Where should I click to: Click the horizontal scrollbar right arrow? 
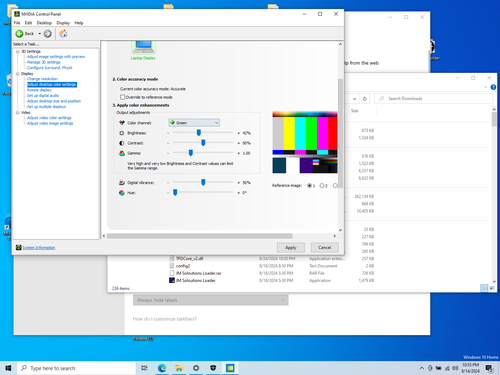pos(335,236)
